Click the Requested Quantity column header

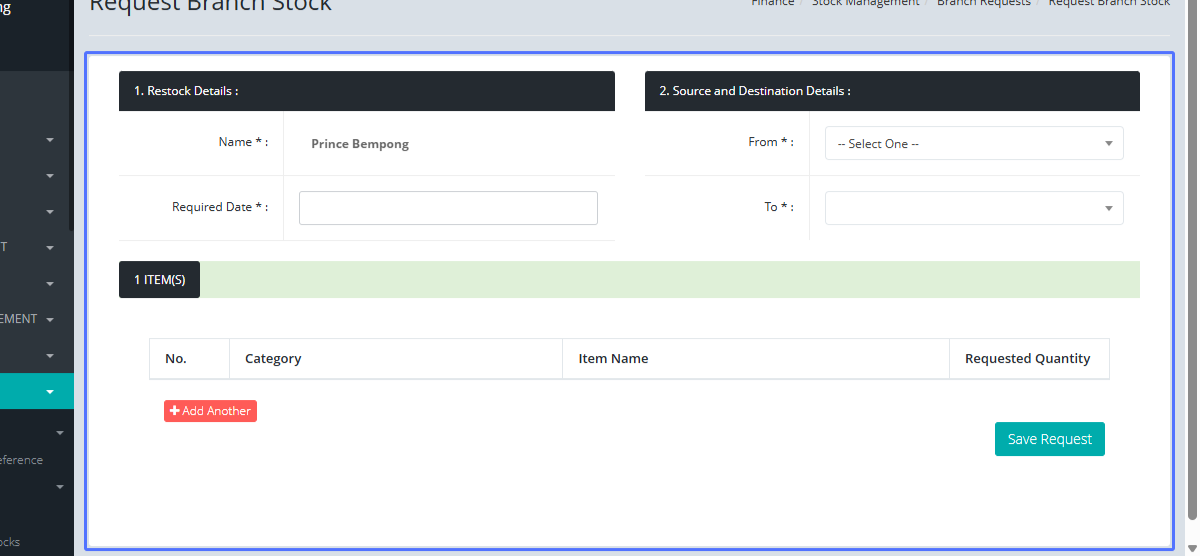[x=1027, y=359]
